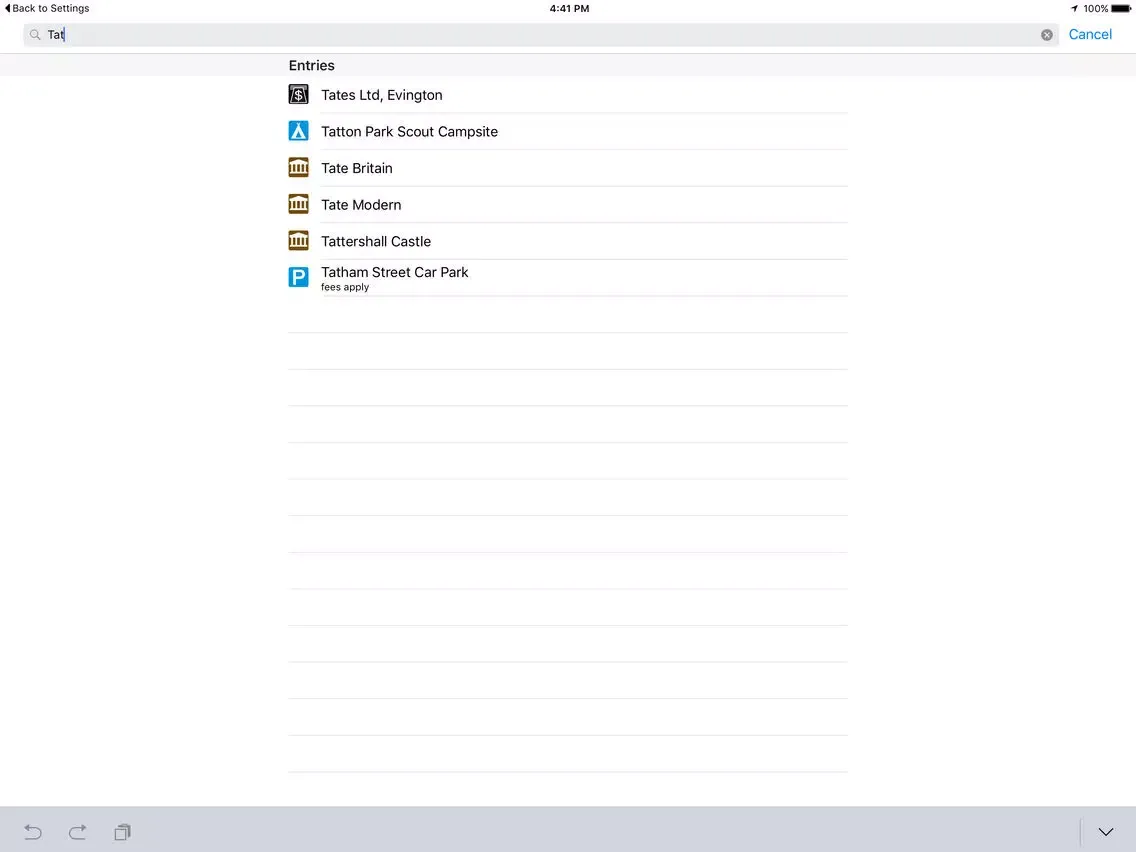Cancel the search
1136x852 pixels.
[x=1090, y=34]
